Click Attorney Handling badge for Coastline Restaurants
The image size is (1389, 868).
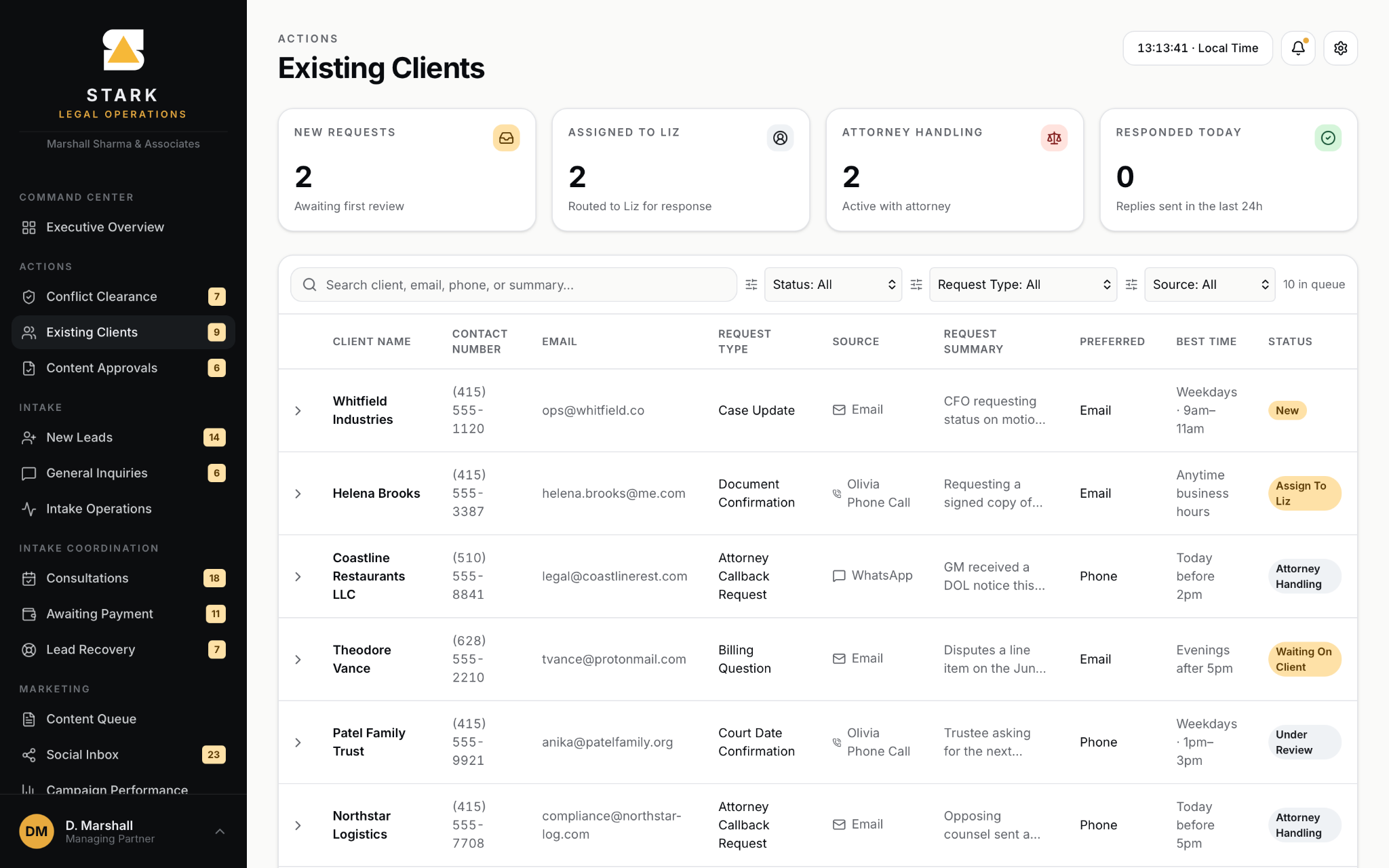tap(1304, 576)
